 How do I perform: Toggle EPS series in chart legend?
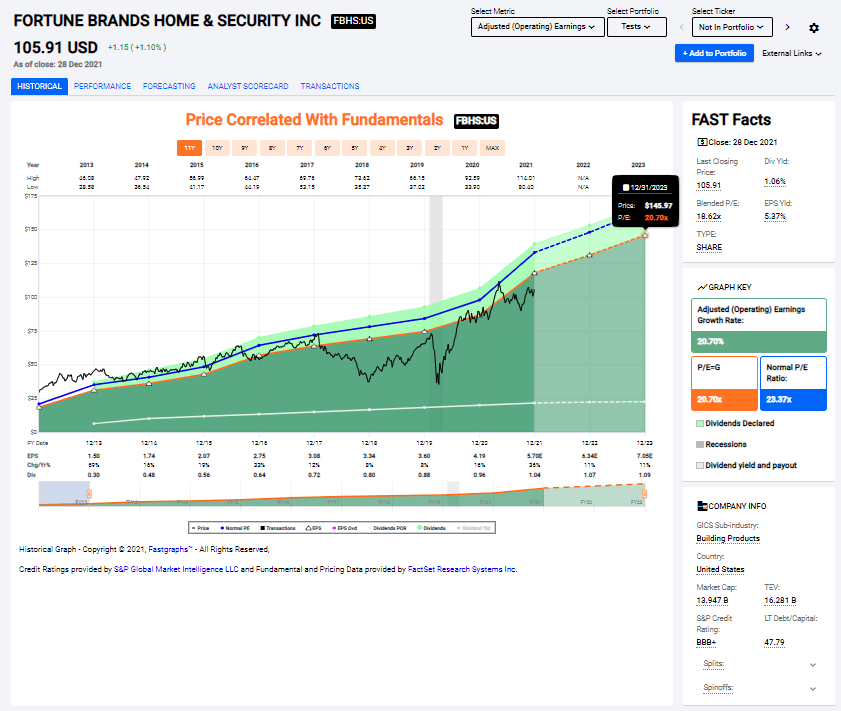(313, 528)
